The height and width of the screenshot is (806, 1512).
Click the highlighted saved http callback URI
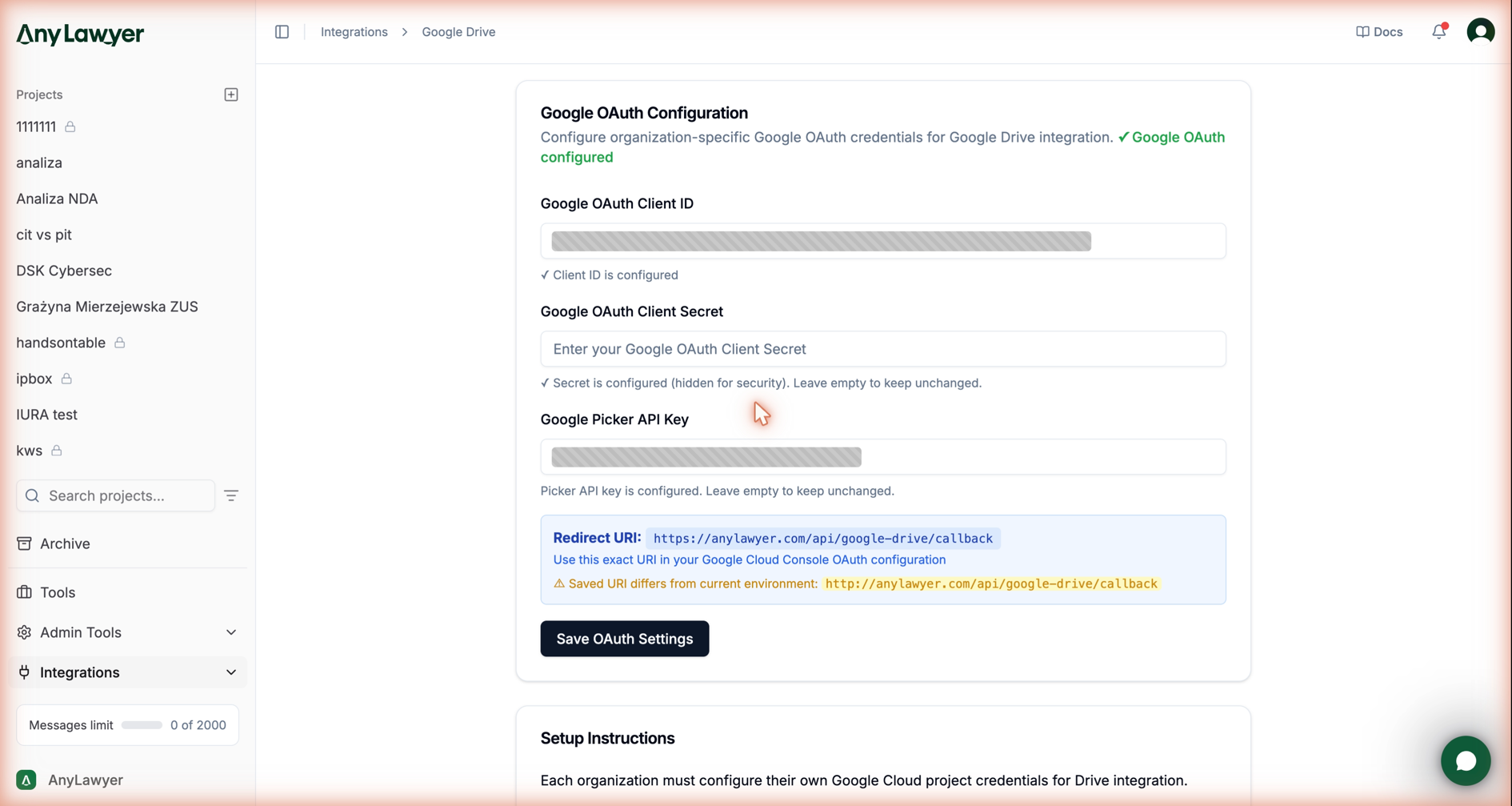click(991, 583)
